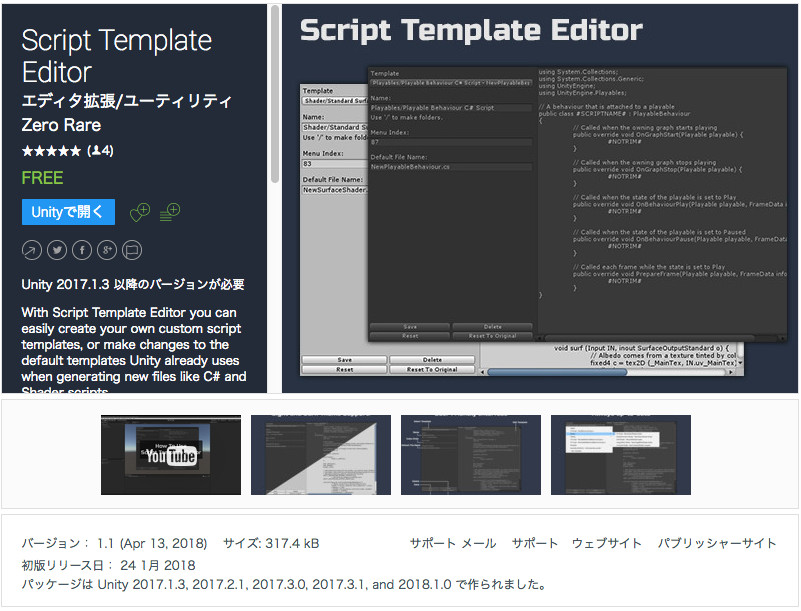Click the 初版リリース日 24 1月 2018 text
This screenshot has height=611, width=801.
108,565
